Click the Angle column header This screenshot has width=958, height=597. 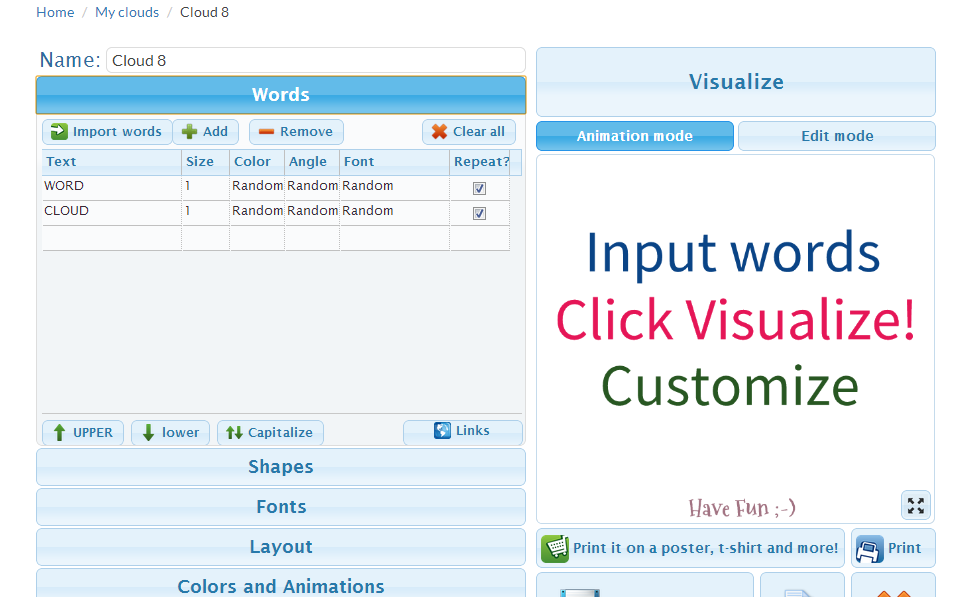click(x=312, y=162)
